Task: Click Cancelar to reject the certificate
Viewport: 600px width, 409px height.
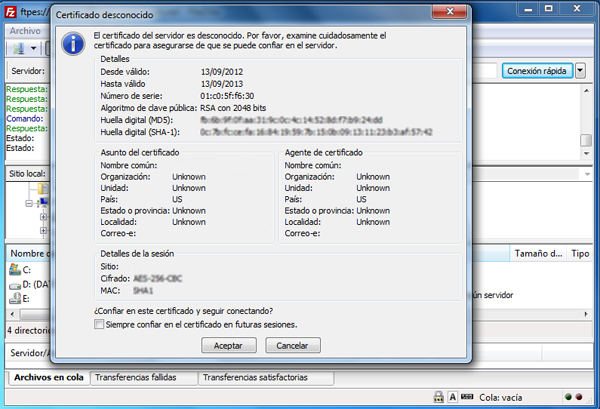Action: coord(293,345)
